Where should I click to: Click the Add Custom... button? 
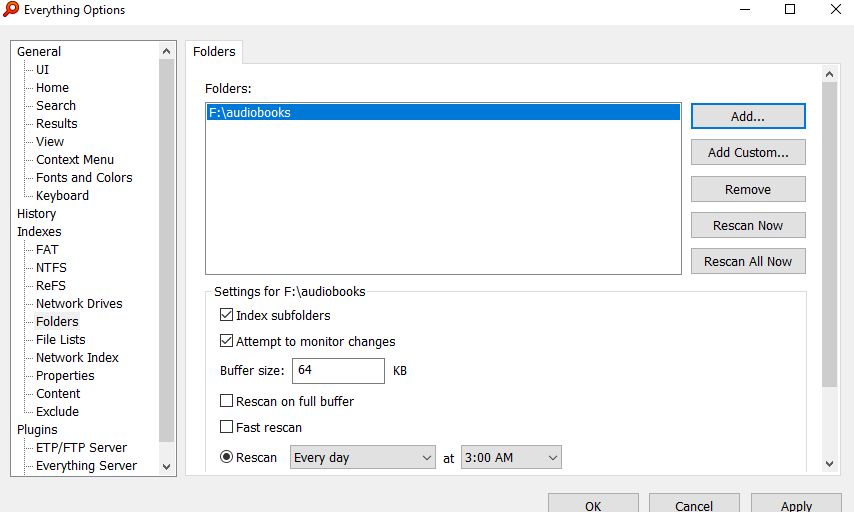point(748,153)
